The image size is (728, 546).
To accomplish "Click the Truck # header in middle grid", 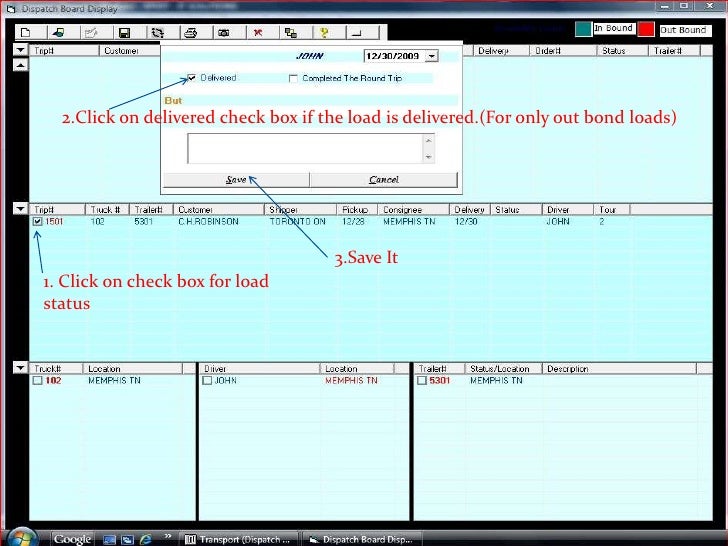I will (x=105, y=210).
